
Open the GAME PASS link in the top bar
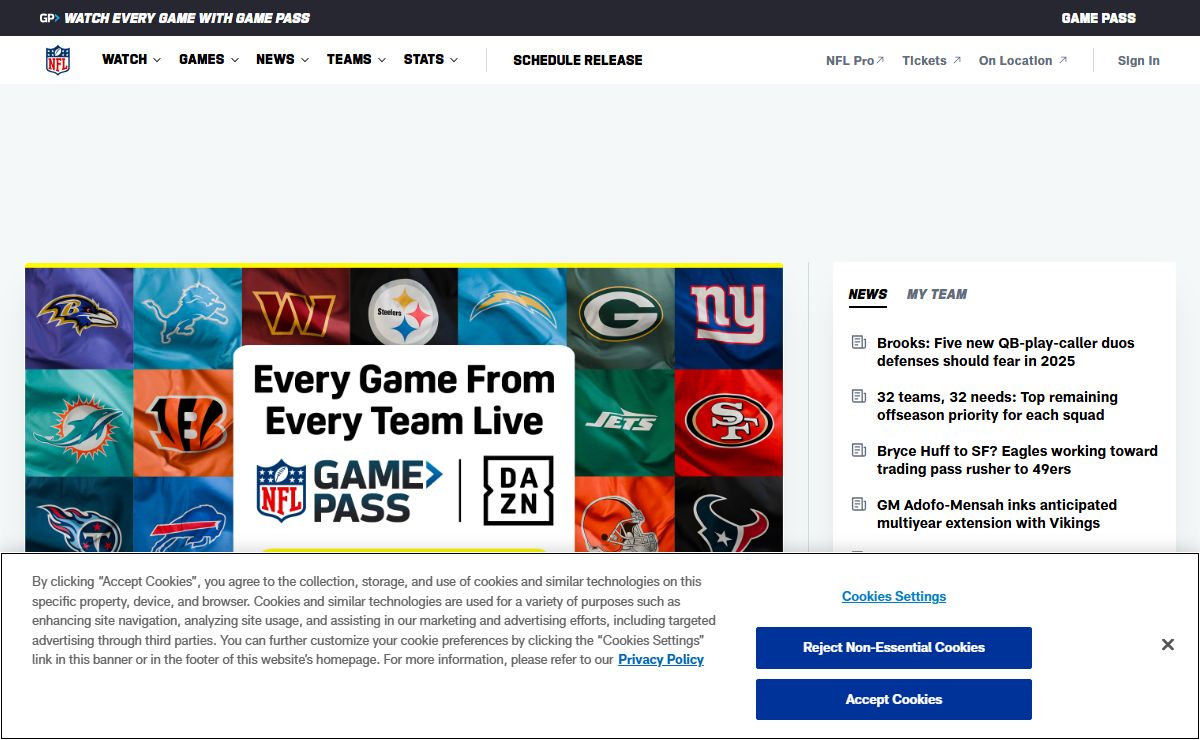[1098, 18]
